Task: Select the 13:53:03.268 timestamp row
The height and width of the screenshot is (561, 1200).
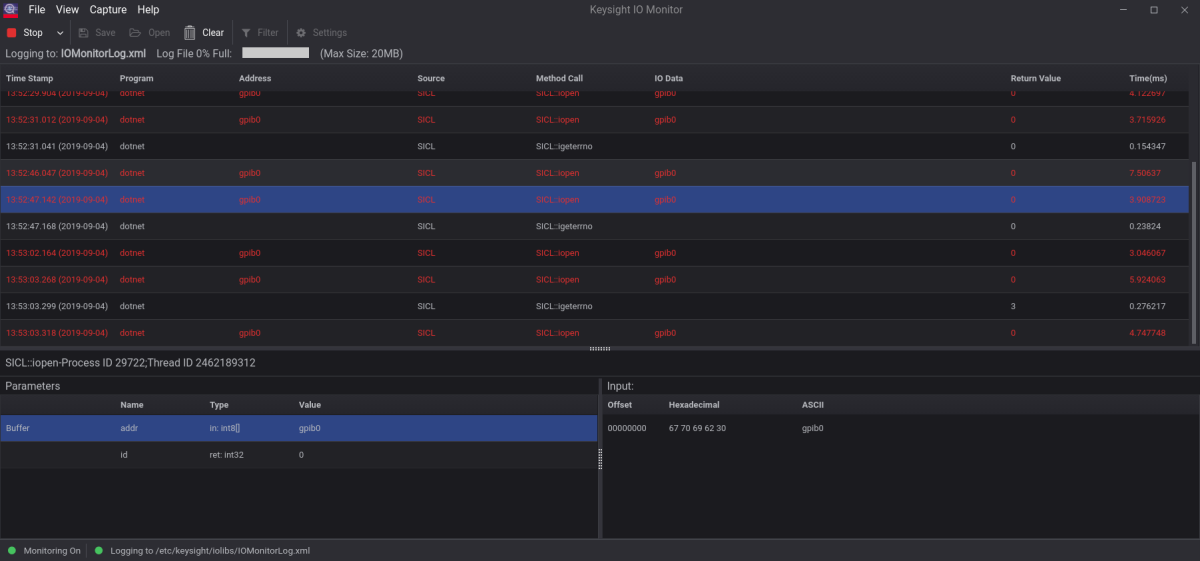Action: (595, 279)
